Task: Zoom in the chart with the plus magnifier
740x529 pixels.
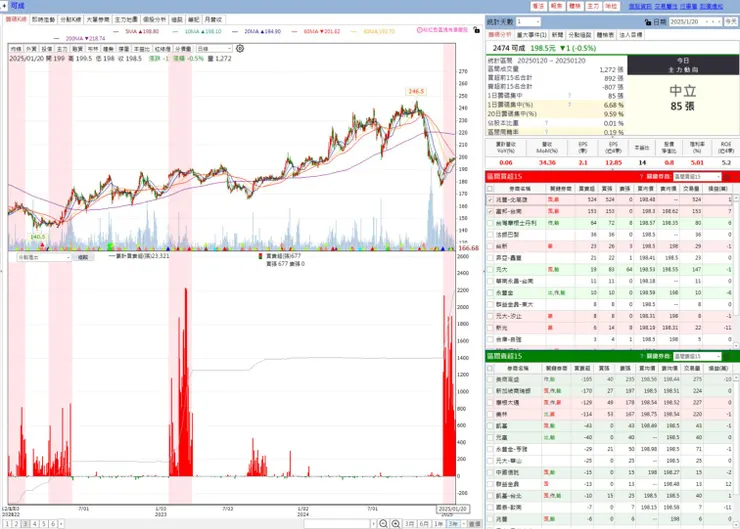Action: (x=395, y=524)
